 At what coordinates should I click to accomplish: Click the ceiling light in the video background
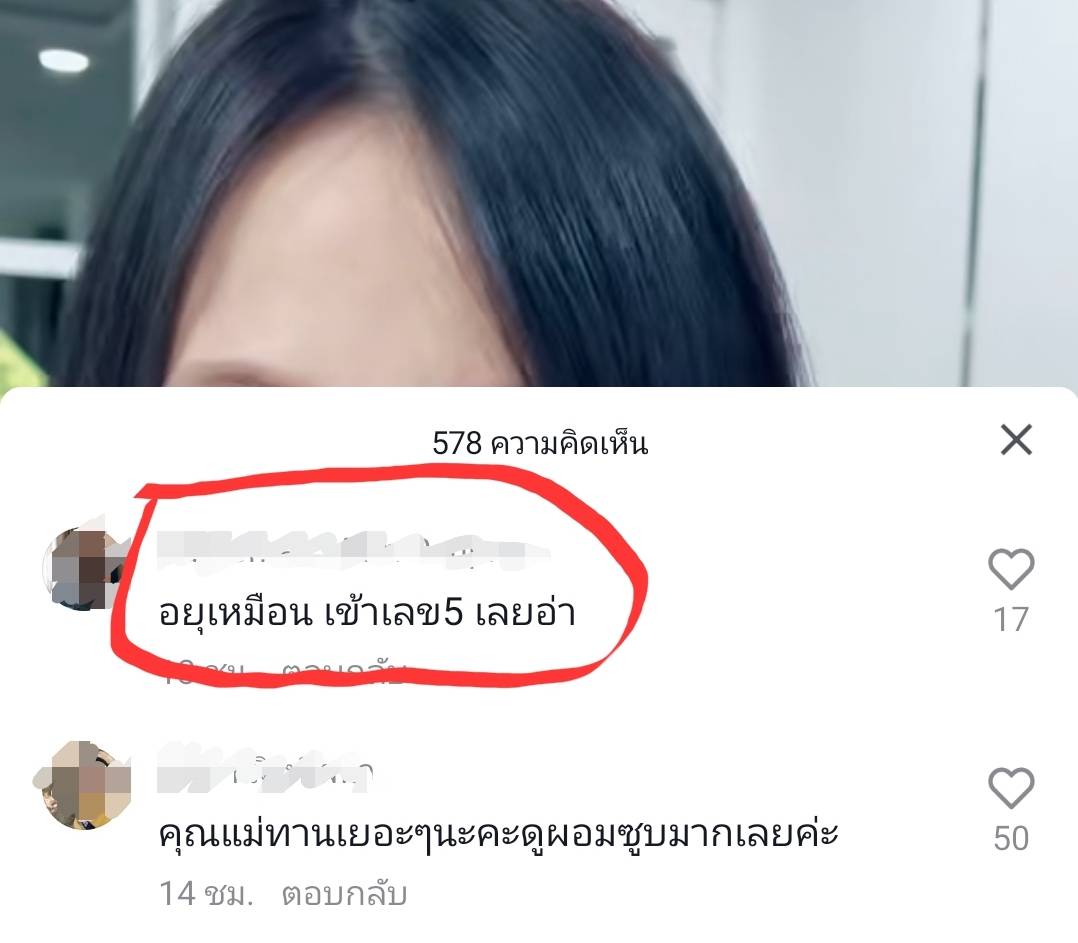(64, 60)
